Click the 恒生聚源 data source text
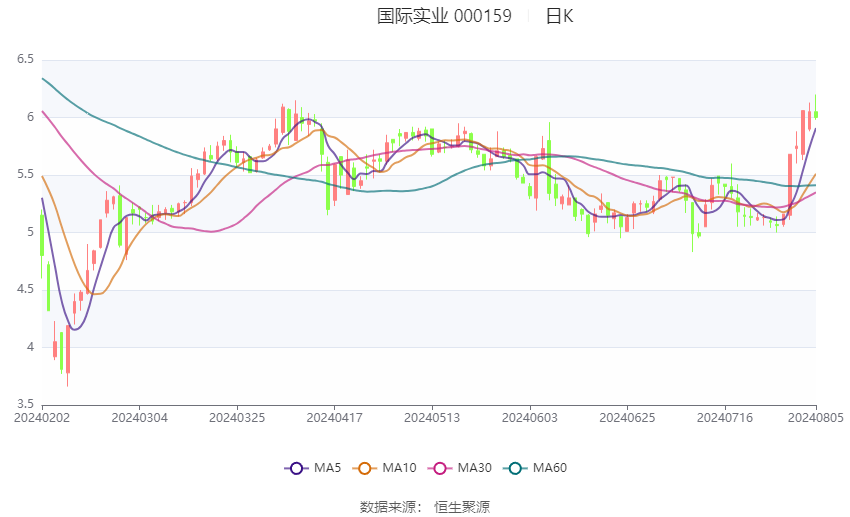 (462, 507)
